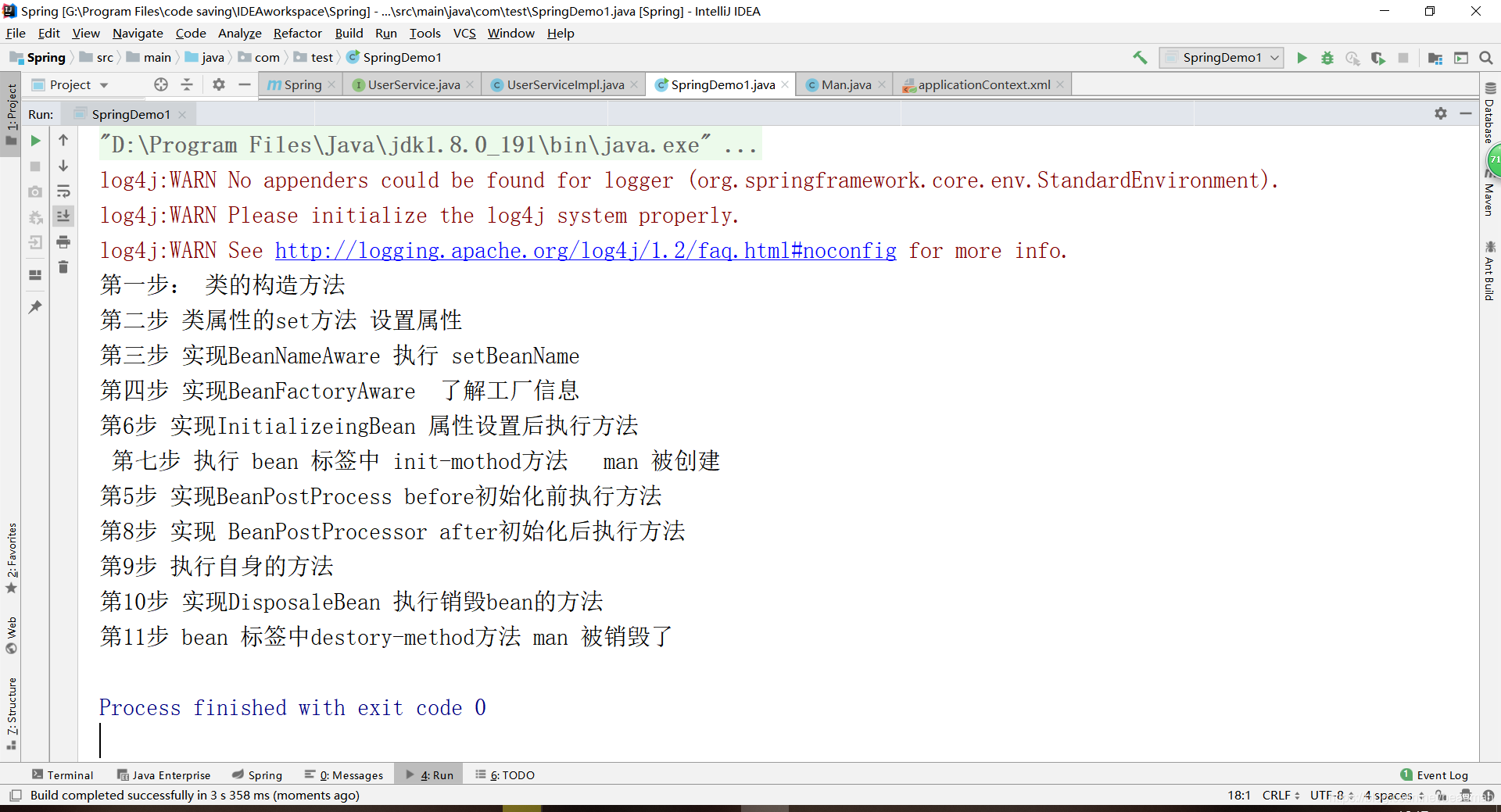Rerun SpringDemo1 in the Run panel
Screen dimensions: 1501x812
[x=35, y=141]
